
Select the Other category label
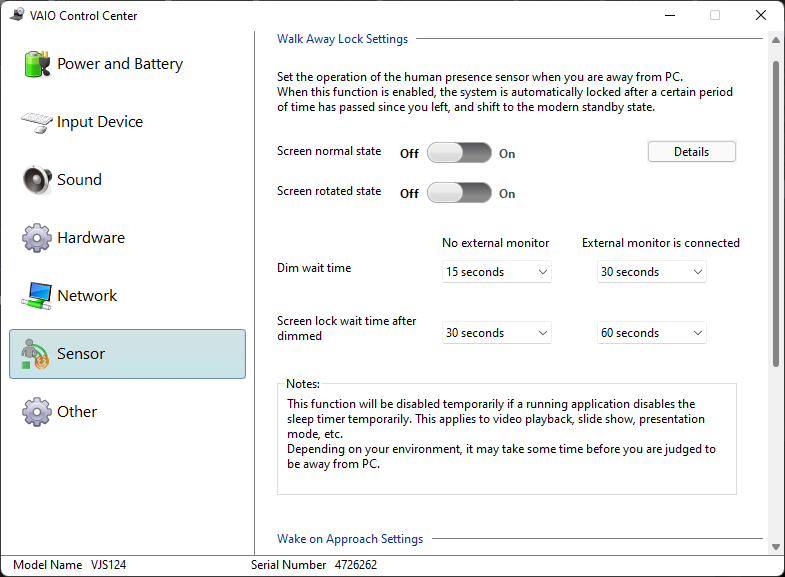(x=77, y=412)
